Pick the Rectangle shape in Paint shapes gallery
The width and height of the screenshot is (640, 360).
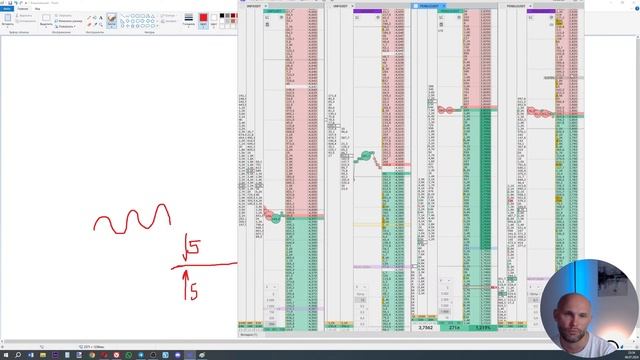pyautogui.click(x=138, y=16)
